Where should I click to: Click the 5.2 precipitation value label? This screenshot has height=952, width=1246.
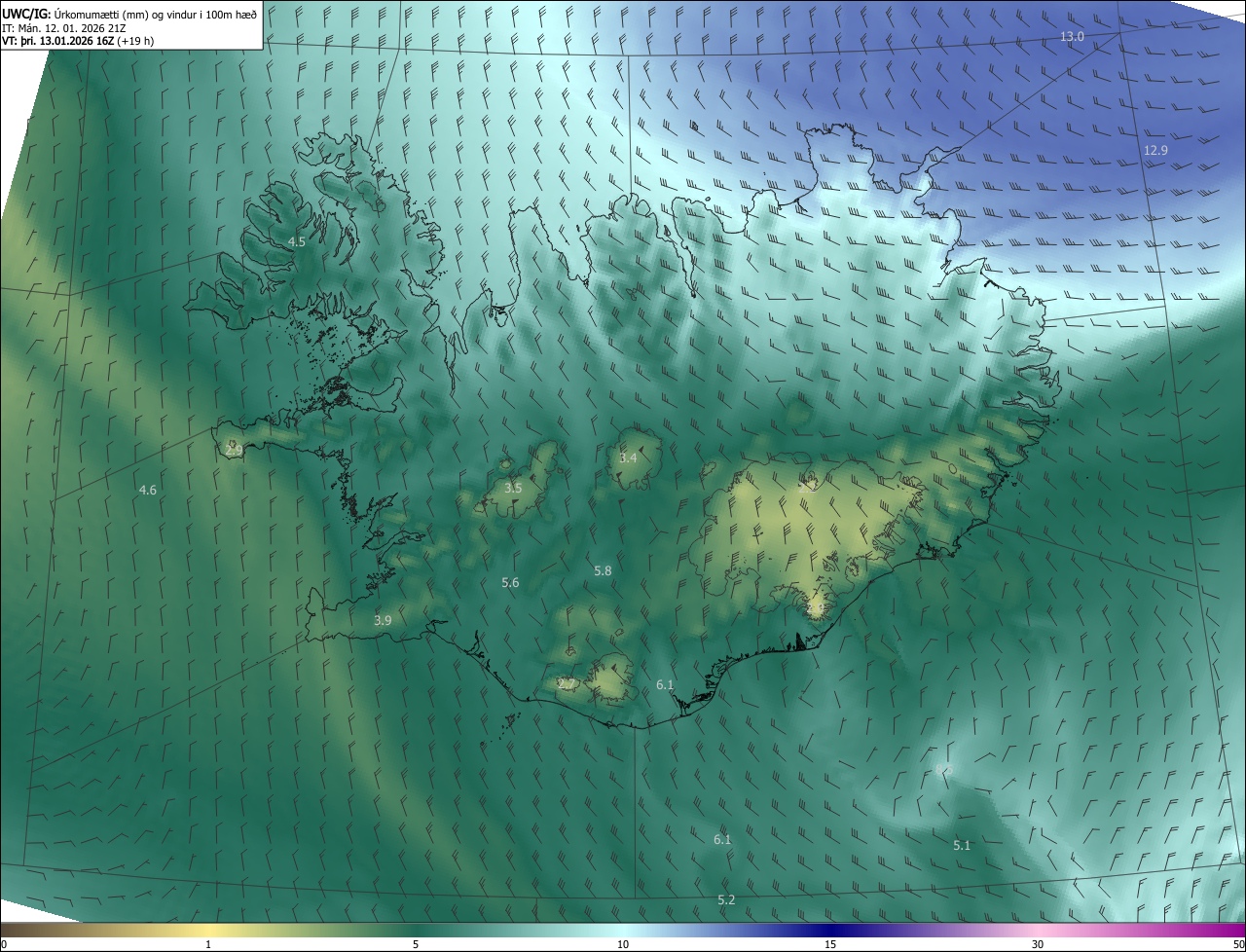(x=726, y=899)
